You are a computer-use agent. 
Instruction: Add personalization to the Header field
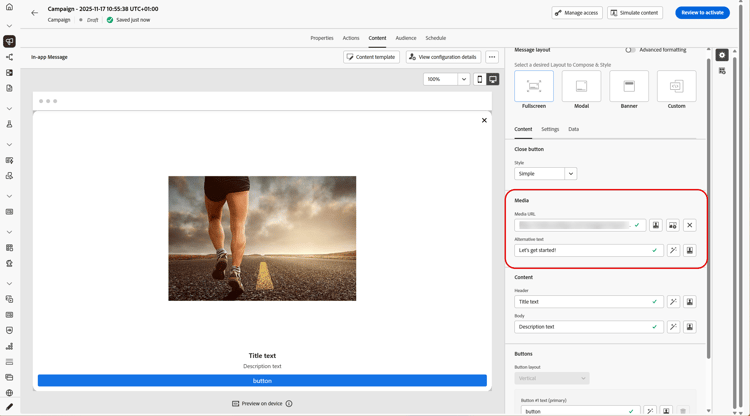(690, 302)
